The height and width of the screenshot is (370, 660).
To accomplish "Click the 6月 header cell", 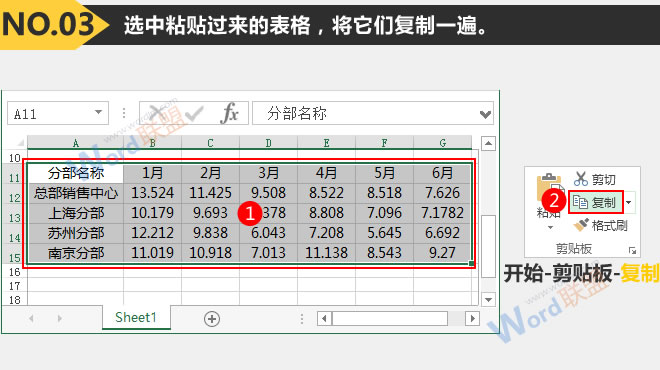I will tap(442, 173).
